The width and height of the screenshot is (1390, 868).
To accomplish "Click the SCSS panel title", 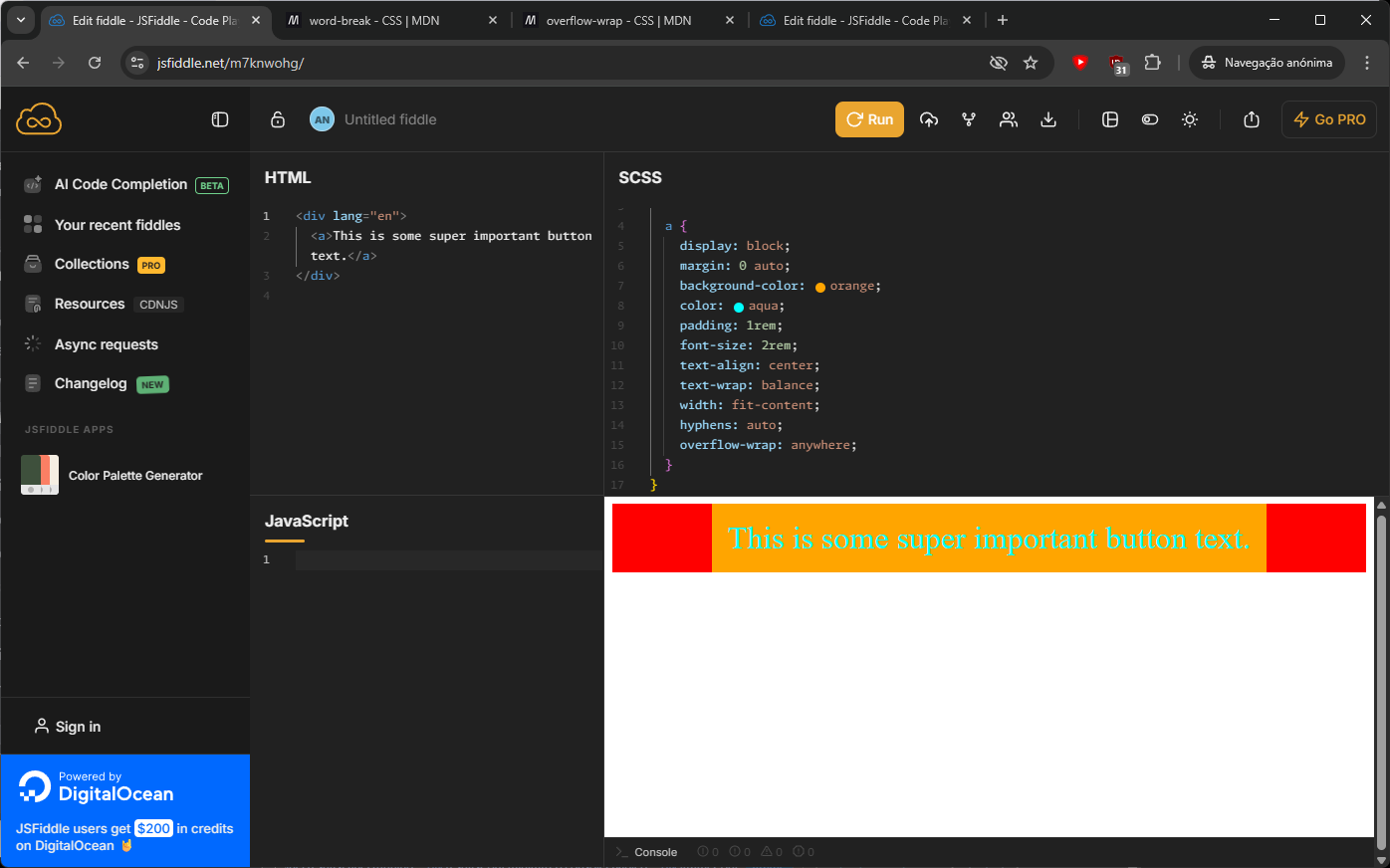I will [640, 177].
